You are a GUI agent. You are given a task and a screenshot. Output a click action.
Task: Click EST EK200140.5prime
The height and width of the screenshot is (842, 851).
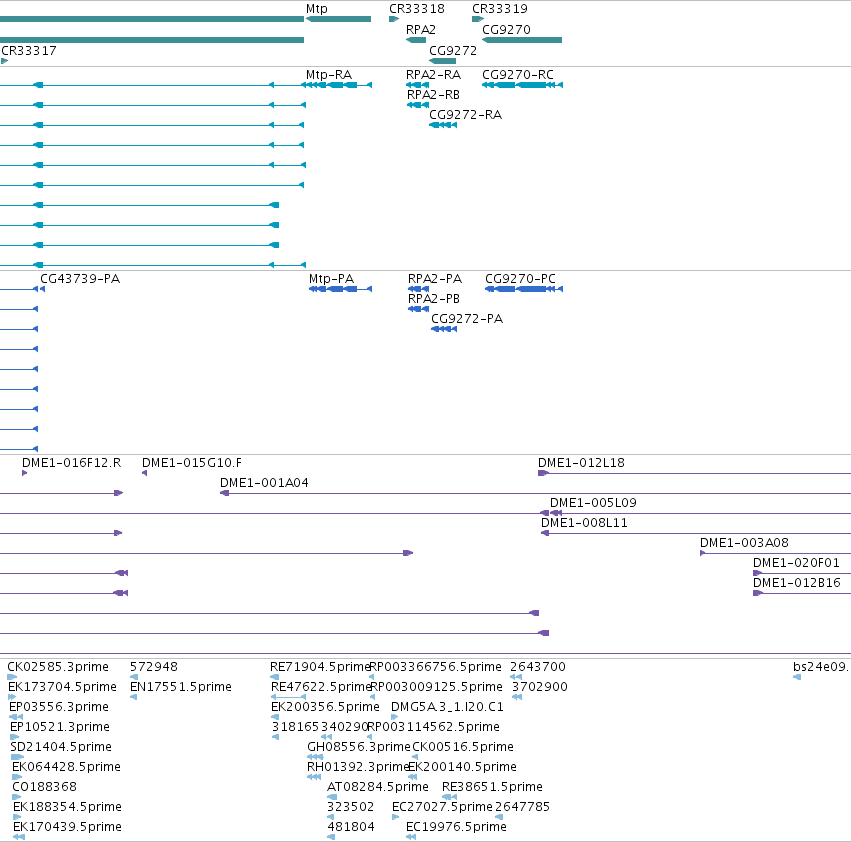pyautogui.click(x=462, y=768)
